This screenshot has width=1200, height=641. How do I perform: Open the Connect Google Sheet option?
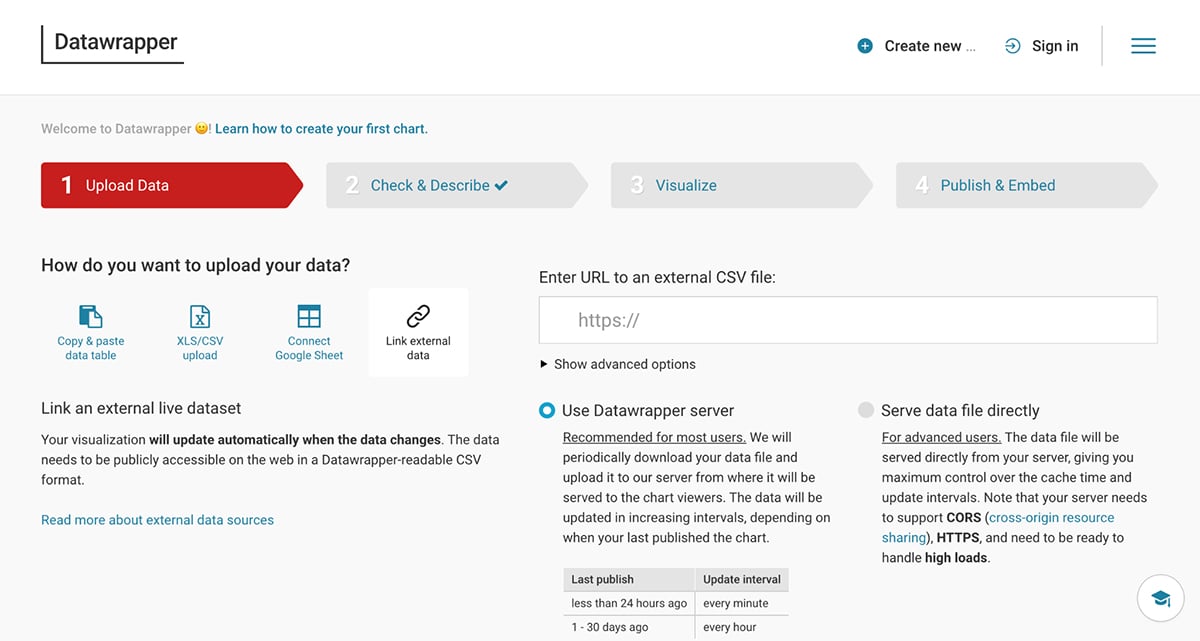coord(308,331)
